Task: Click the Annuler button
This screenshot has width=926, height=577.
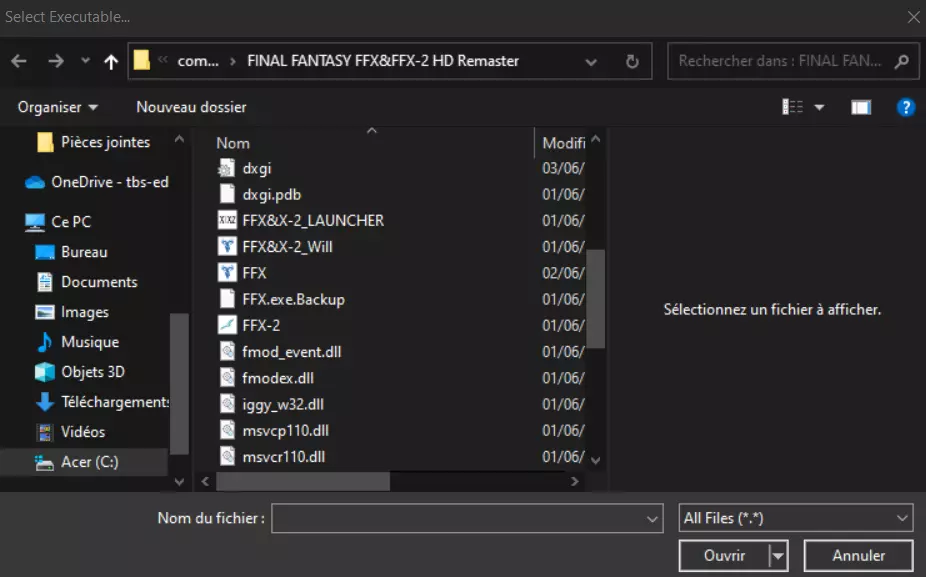Action: 858,556
